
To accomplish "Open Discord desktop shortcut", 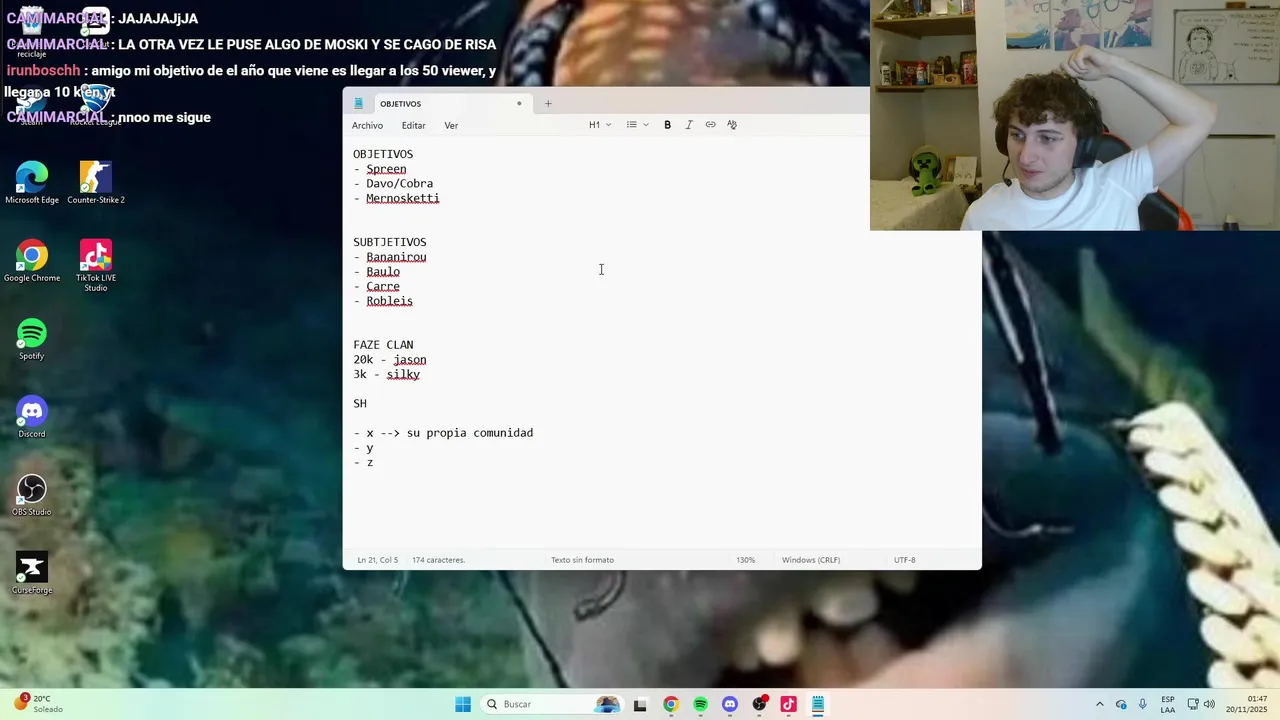I will click(x=32, y=417).
